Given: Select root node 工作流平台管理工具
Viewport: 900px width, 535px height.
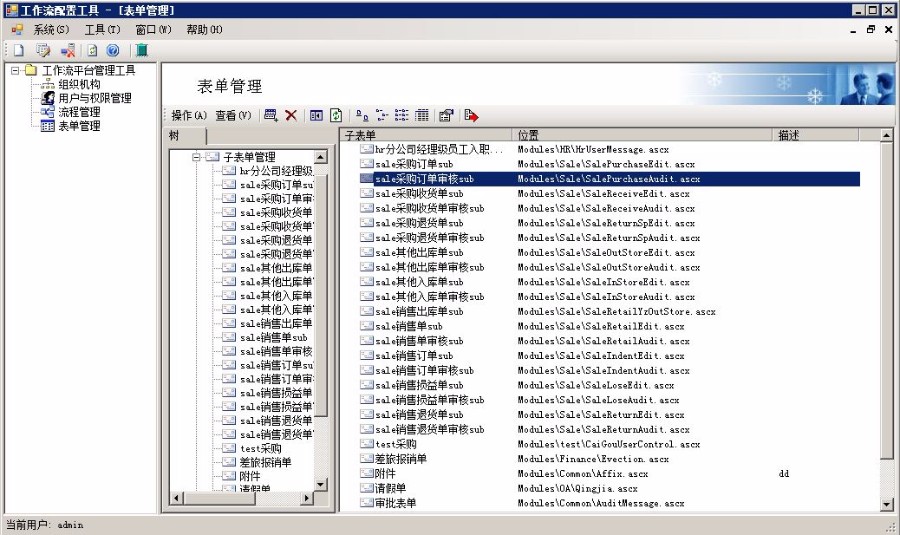Looking at the screenshot, I should (89, 70).
